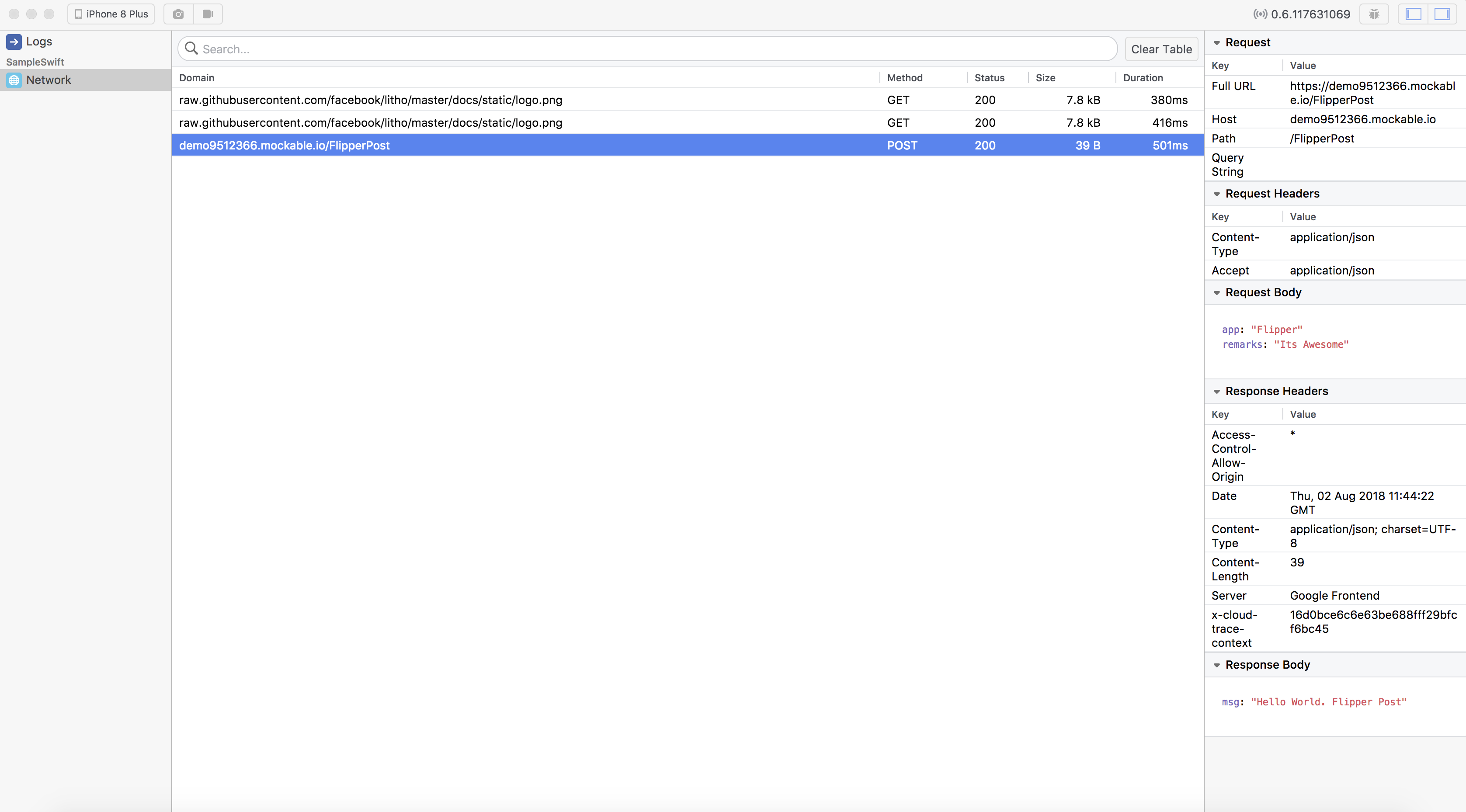
Task: Click the Logs arrow icon in sidebar
Action: (14, 42)
